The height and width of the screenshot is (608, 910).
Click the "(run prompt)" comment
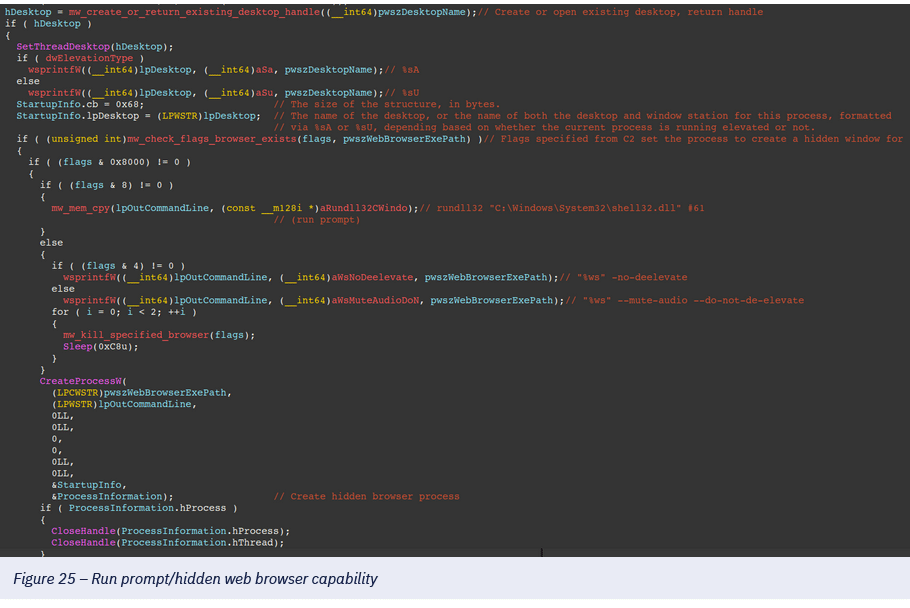point(307,219)
